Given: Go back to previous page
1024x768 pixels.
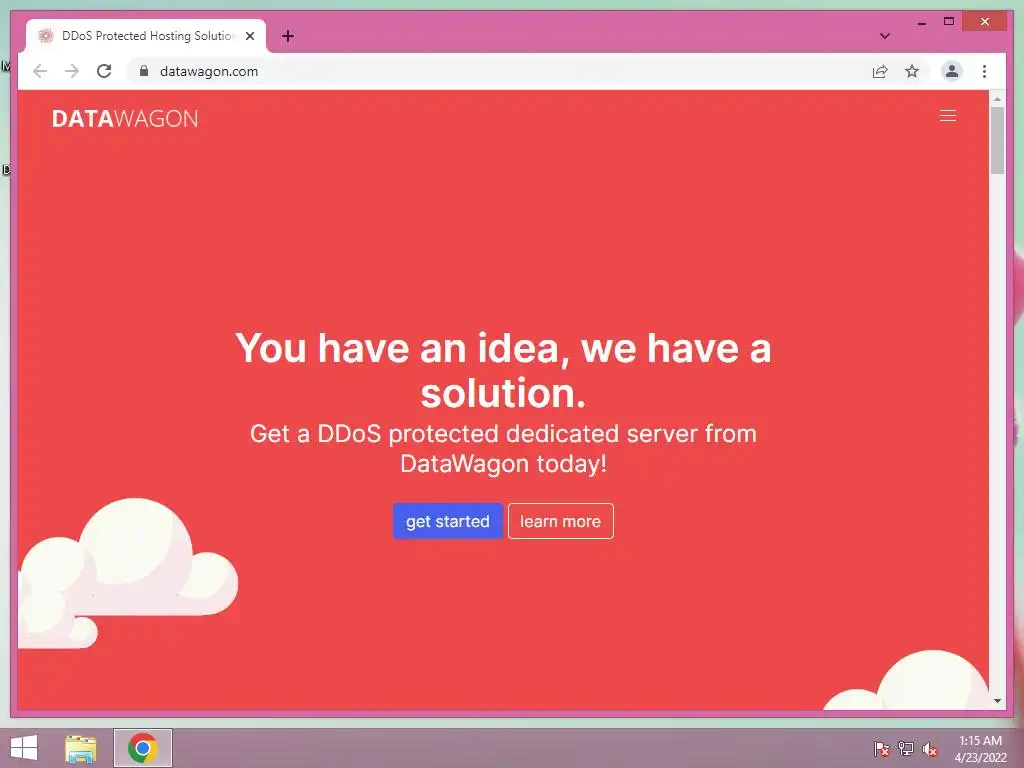Looking at the screenshot, I should pos(40,71).
